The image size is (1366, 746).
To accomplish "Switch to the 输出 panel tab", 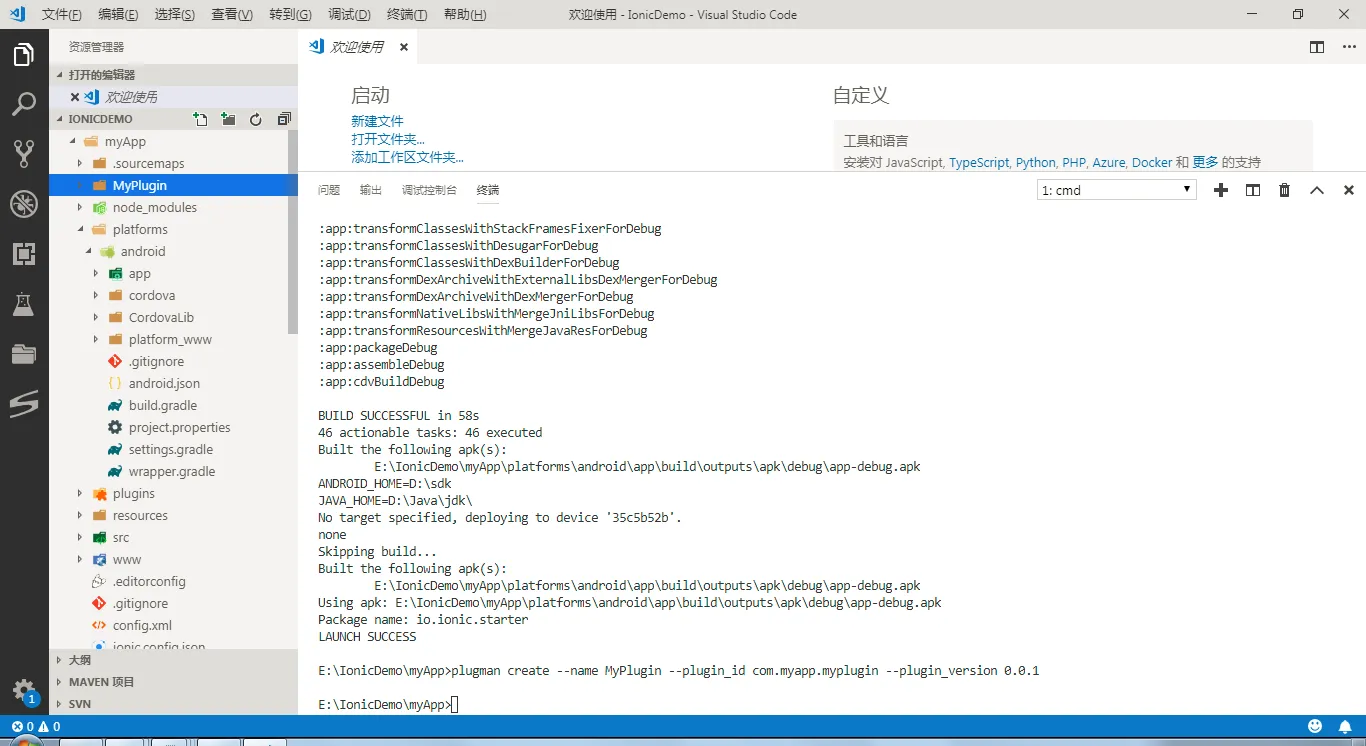I will 371,190.
